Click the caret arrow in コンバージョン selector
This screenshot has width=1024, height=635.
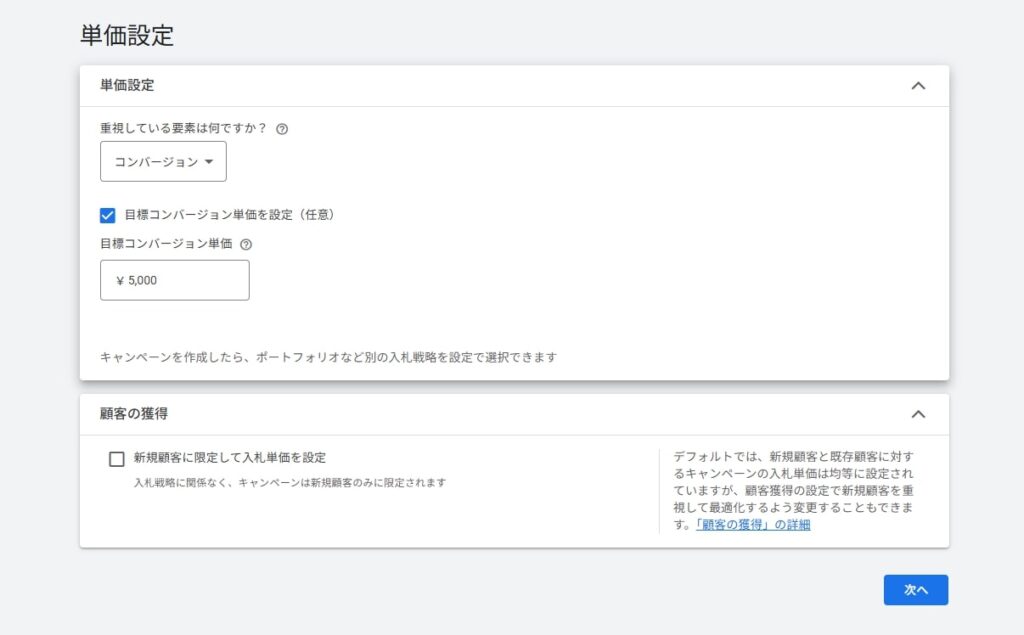click(x=209, y=162)
